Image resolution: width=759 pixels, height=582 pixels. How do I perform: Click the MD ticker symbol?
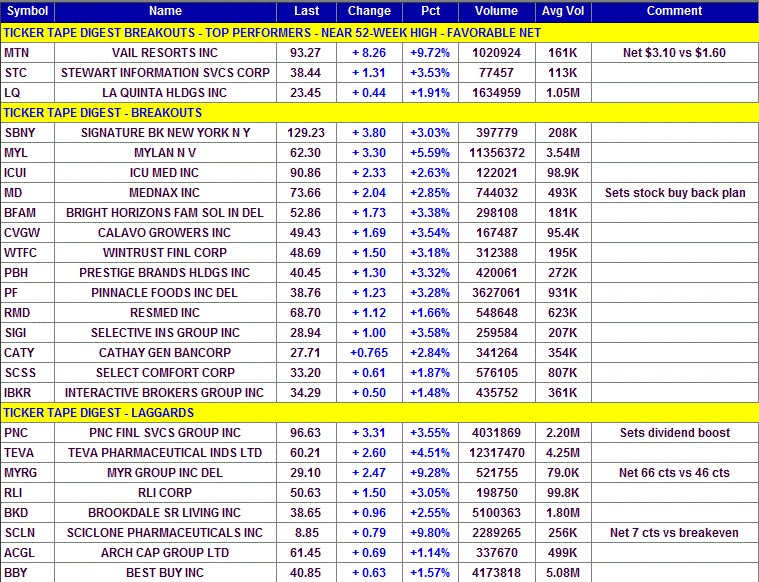point(13,193)
